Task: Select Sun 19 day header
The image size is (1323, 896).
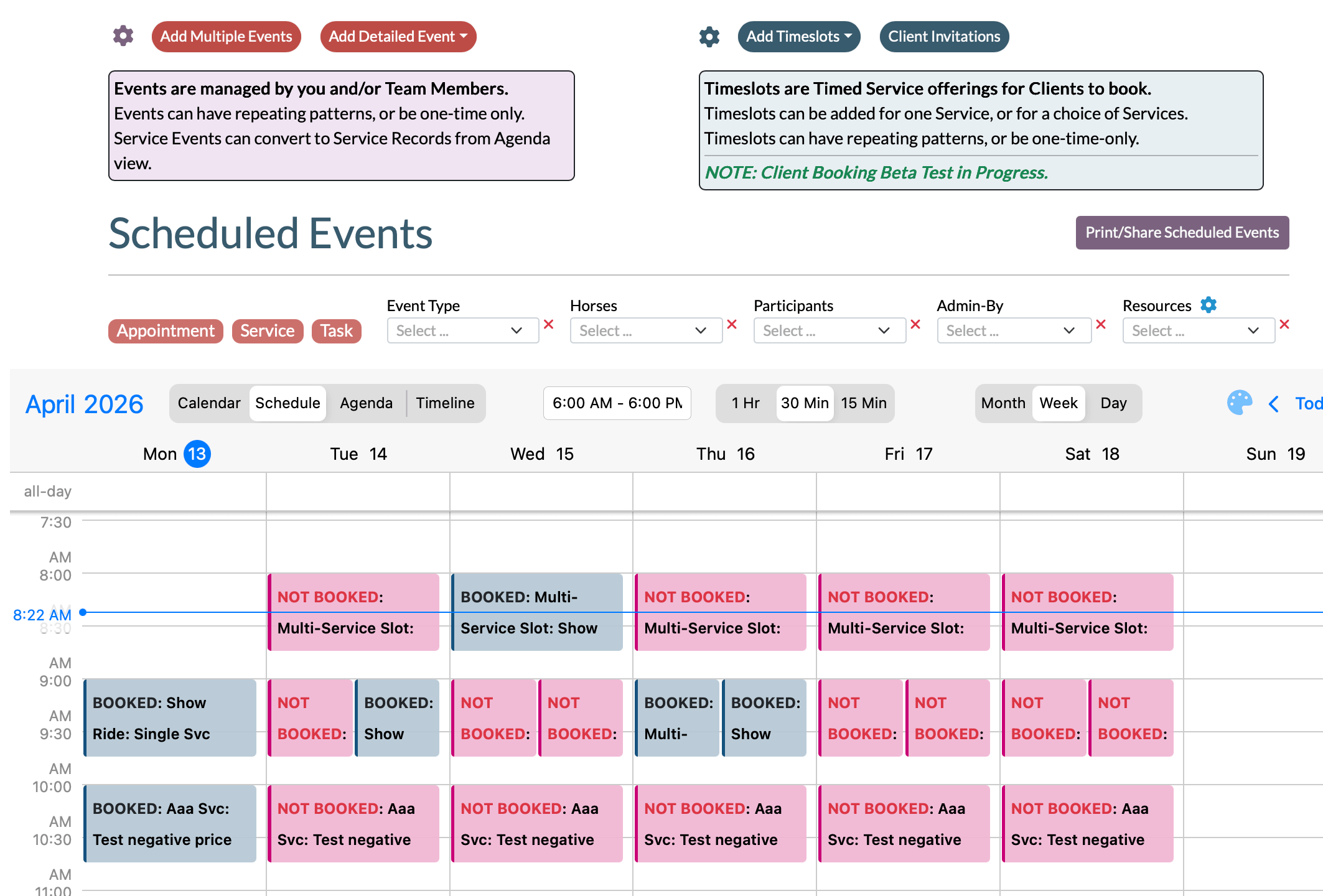Action: pyautogui.click(x=1276, y=454)
